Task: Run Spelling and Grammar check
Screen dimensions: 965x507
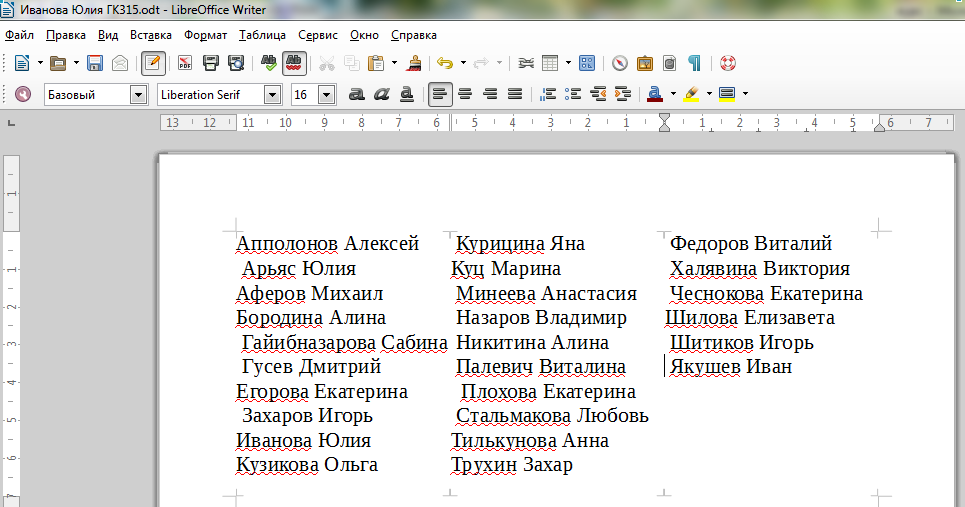Action: [x=268, y=63]
